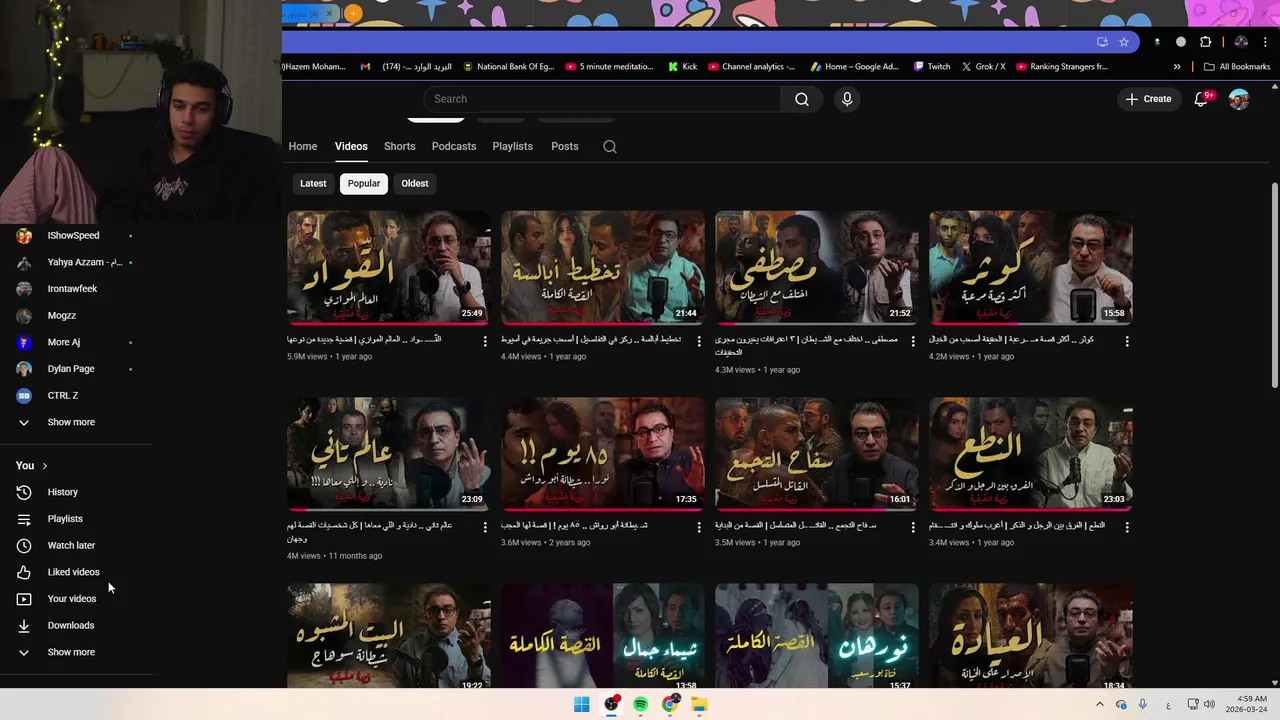Open the 25:49 duration video thumbnail
Image resolution: width=1280 pixels, height=720 pixels.
[388, 267]
